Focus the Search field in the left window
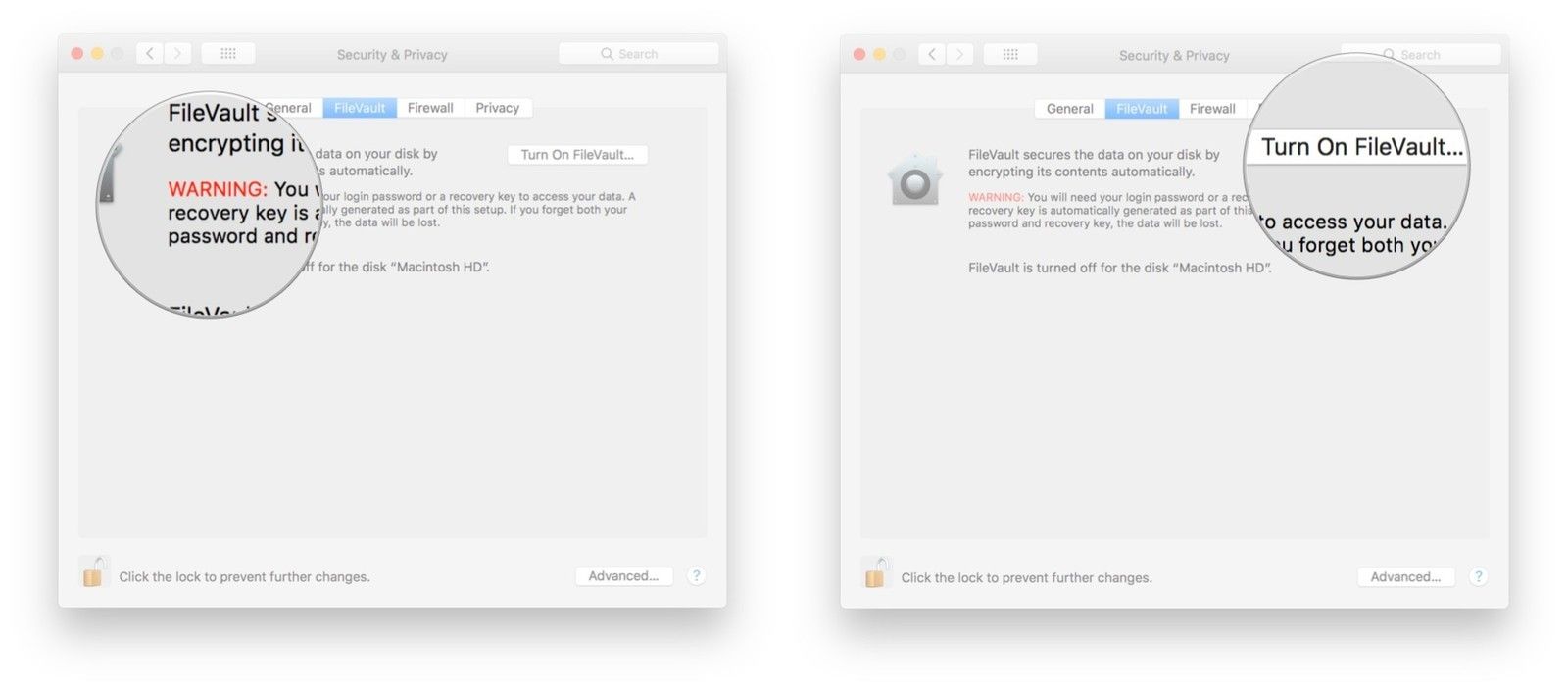1568x691 pixels. coord(638,54)
